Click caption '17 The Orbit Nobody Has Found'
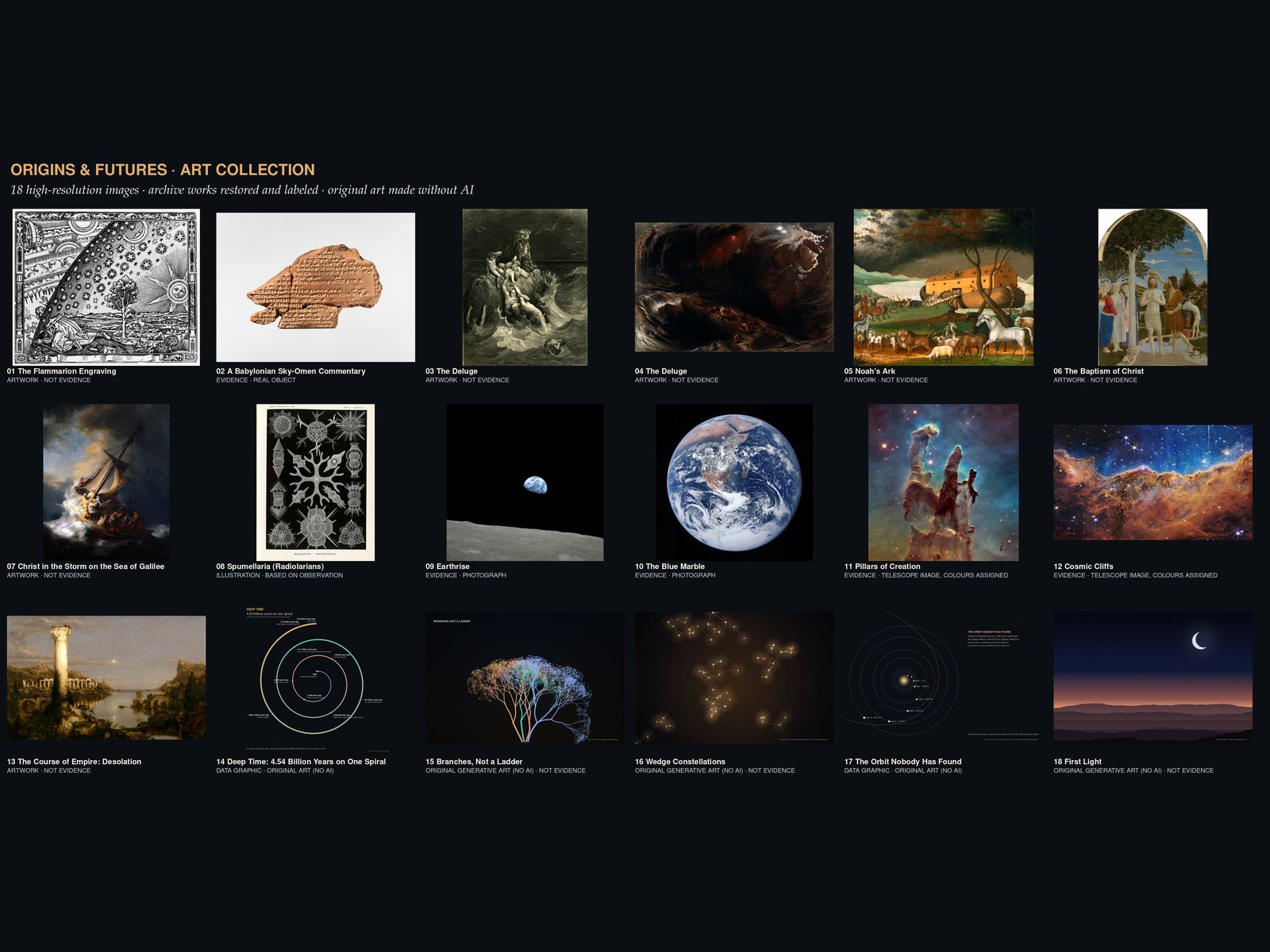 903,762
